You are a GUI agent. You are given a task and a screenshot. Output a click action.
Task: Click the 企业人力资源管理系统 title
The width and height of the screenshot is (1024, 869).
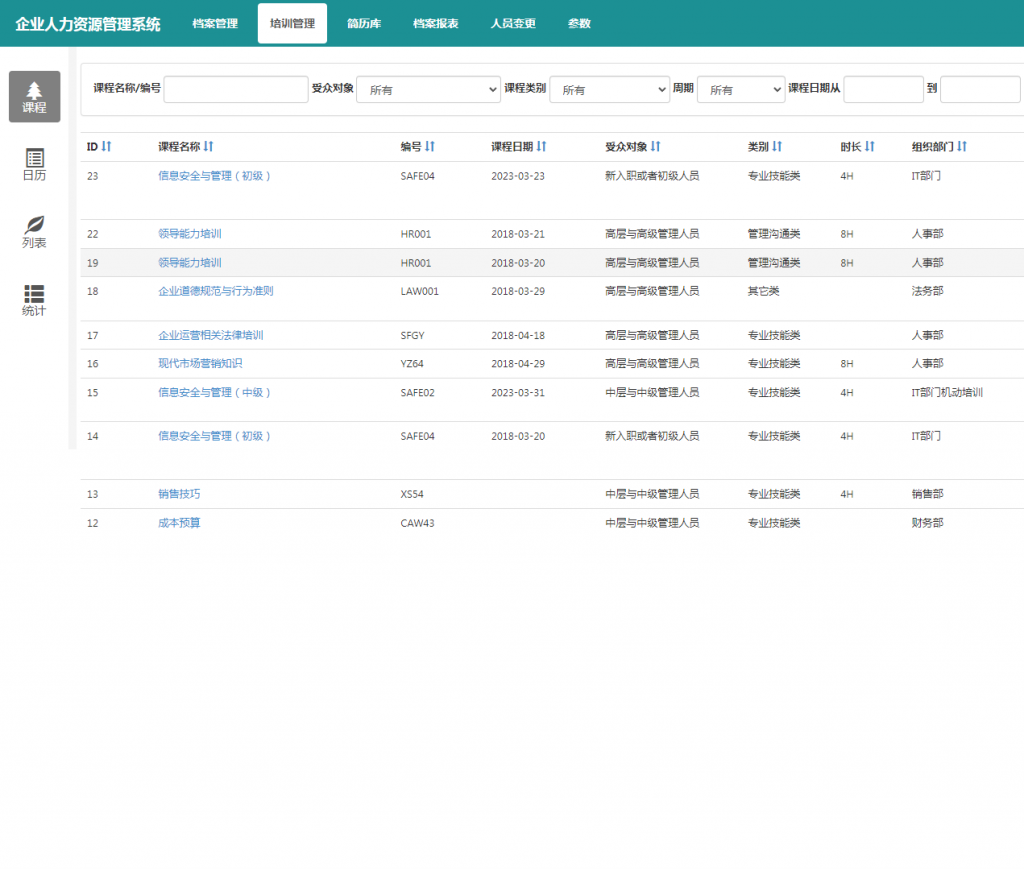point(88,24)
